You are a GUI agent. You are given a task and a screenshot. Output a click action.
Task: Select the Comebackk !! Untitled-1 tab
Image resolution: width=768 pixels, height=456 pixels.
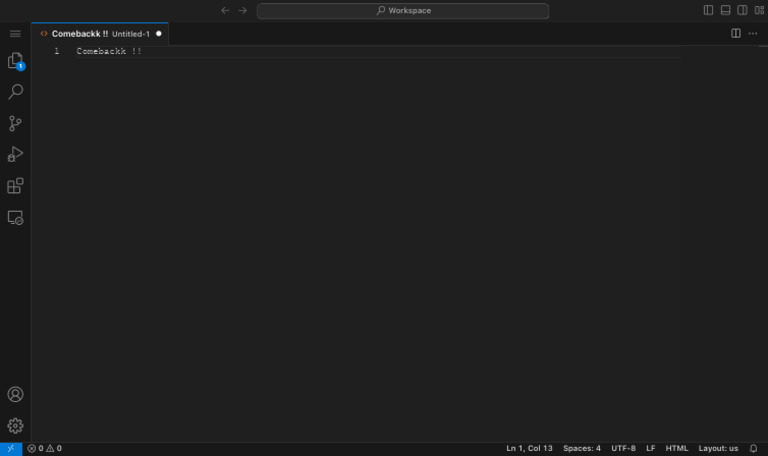point(100,34)
